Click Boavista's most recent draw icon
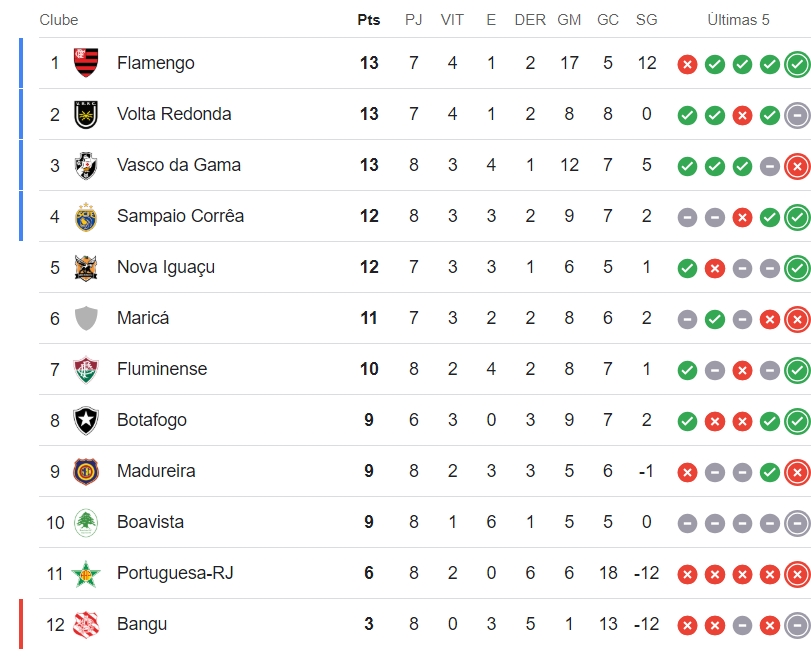This screenshot has height=656, width=811. tap(798, 524)
